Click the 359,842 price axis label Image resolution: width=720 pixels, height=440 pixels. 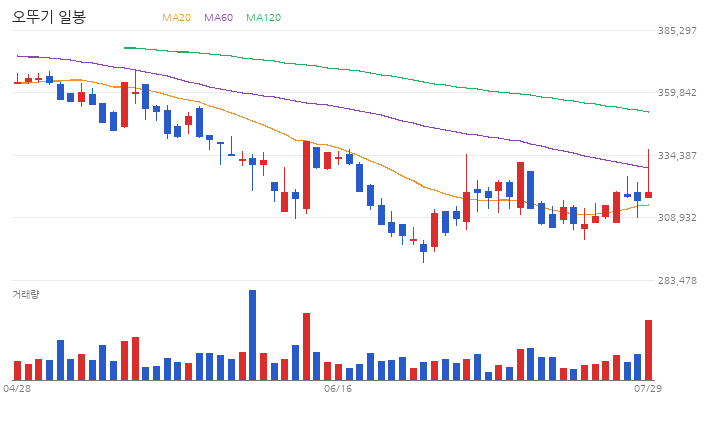677,93
